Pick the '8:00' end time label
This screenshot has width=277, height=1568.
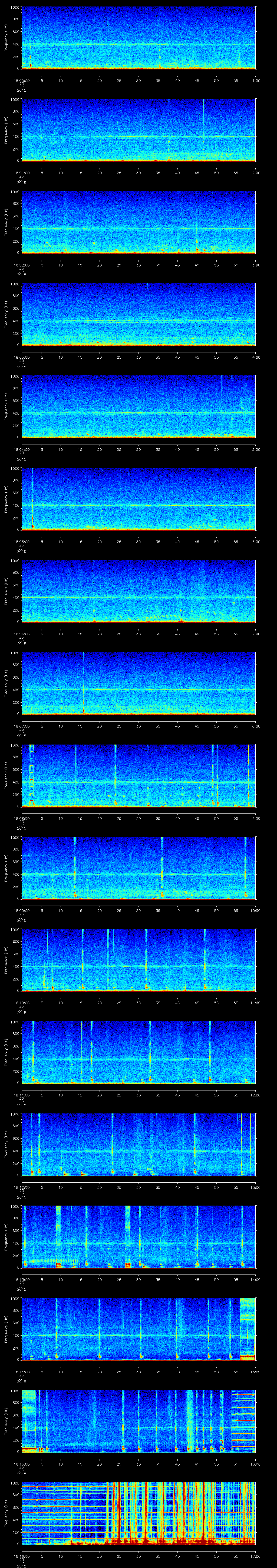tap(256, 726)
